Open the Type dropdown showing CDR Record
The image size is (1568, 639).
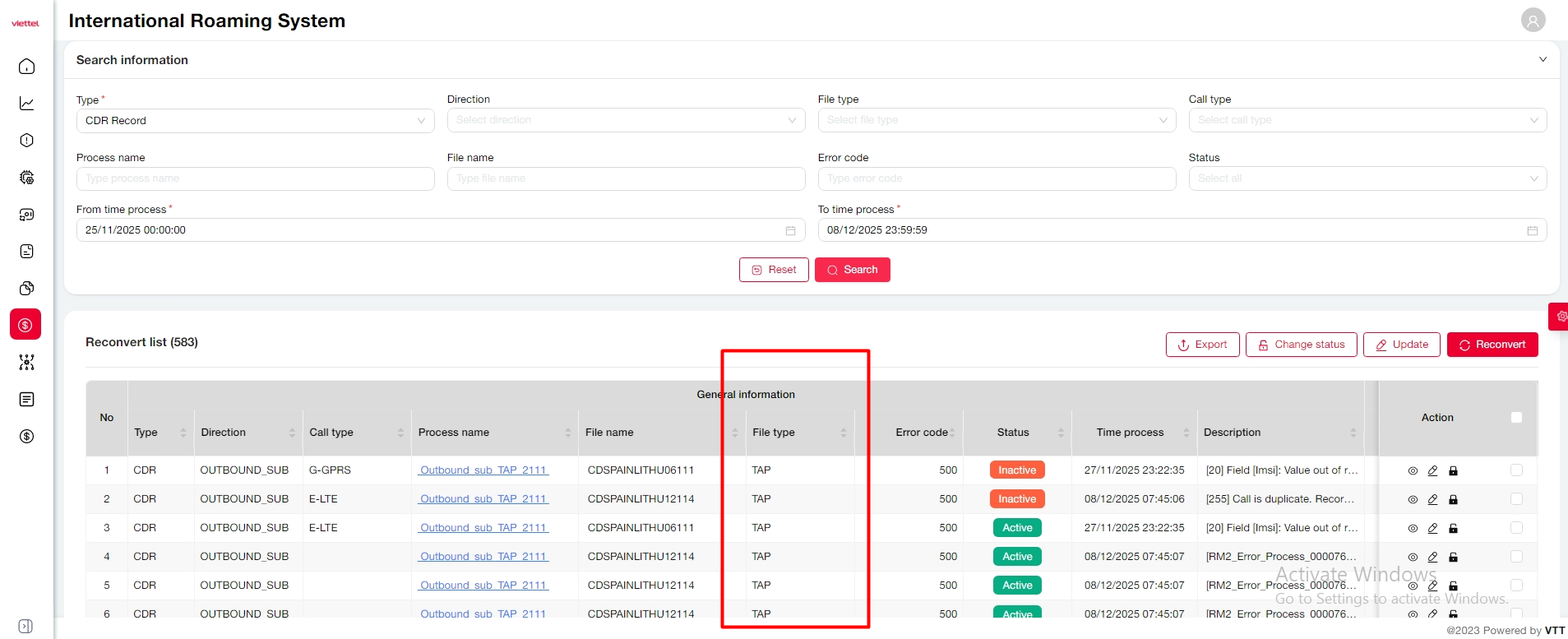[x=255, y=121]
